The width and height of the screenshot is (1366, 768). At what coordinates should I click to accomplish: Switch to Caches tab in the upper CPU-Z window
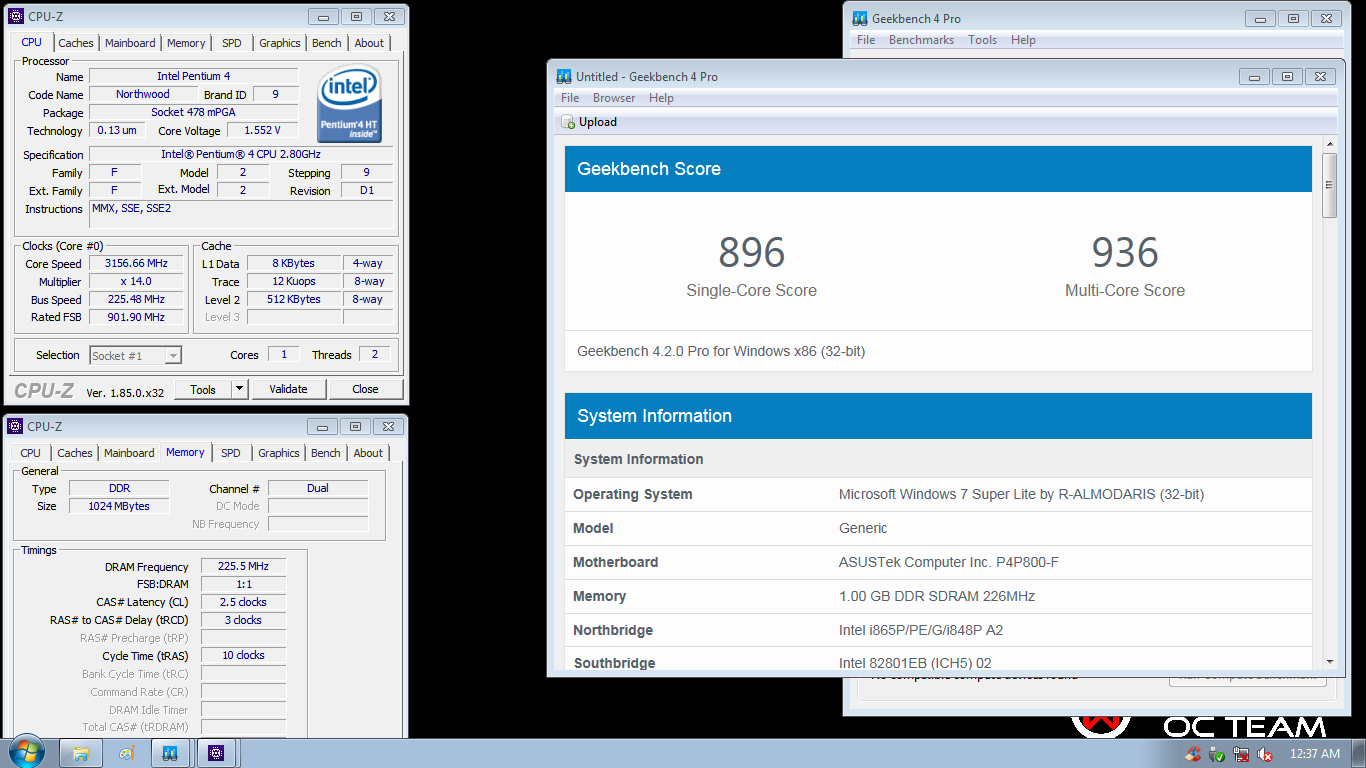(75, 43)
